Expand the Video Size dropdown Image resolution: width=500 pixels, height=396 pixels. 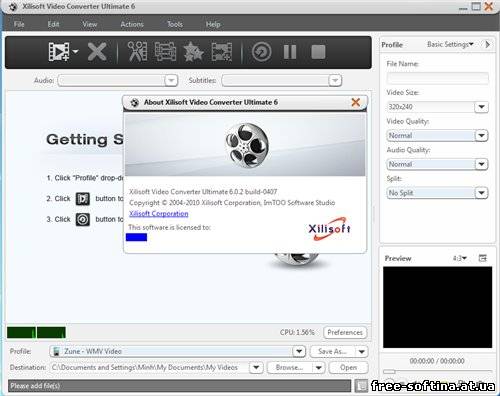click(x=481, y=107)
